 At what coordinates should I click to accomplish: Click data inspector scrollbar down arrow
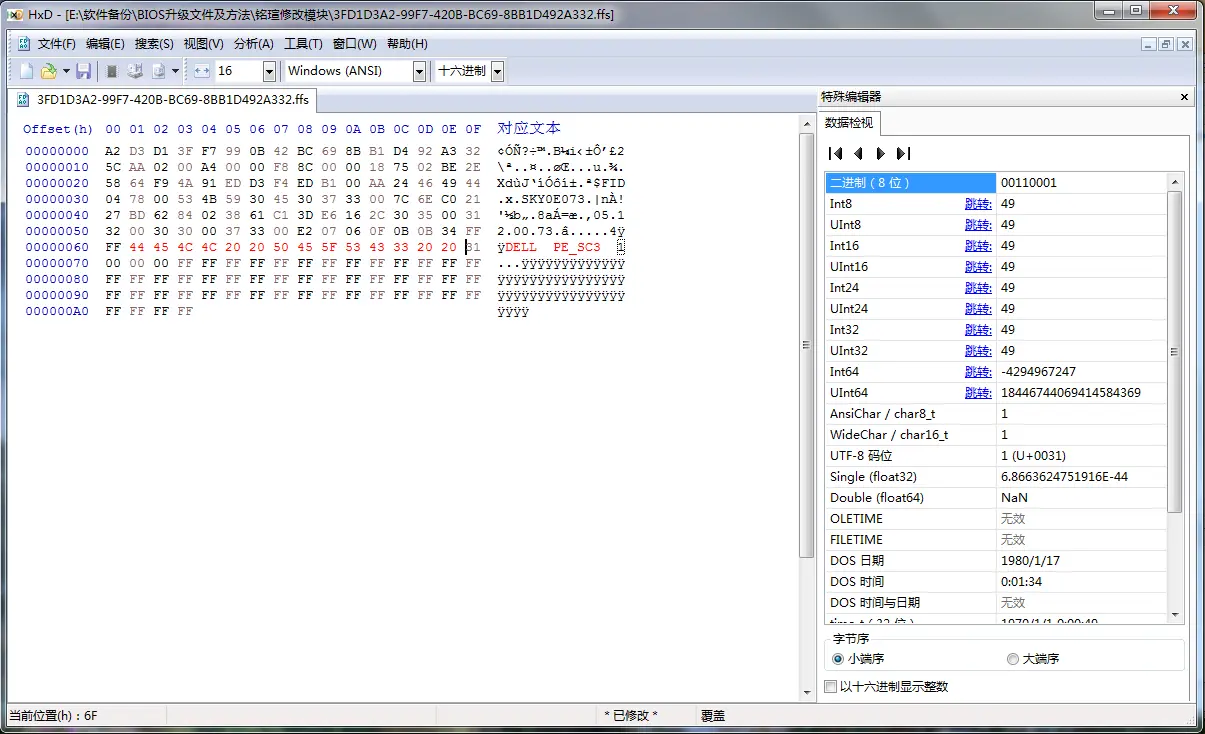tap(1174, 614)
